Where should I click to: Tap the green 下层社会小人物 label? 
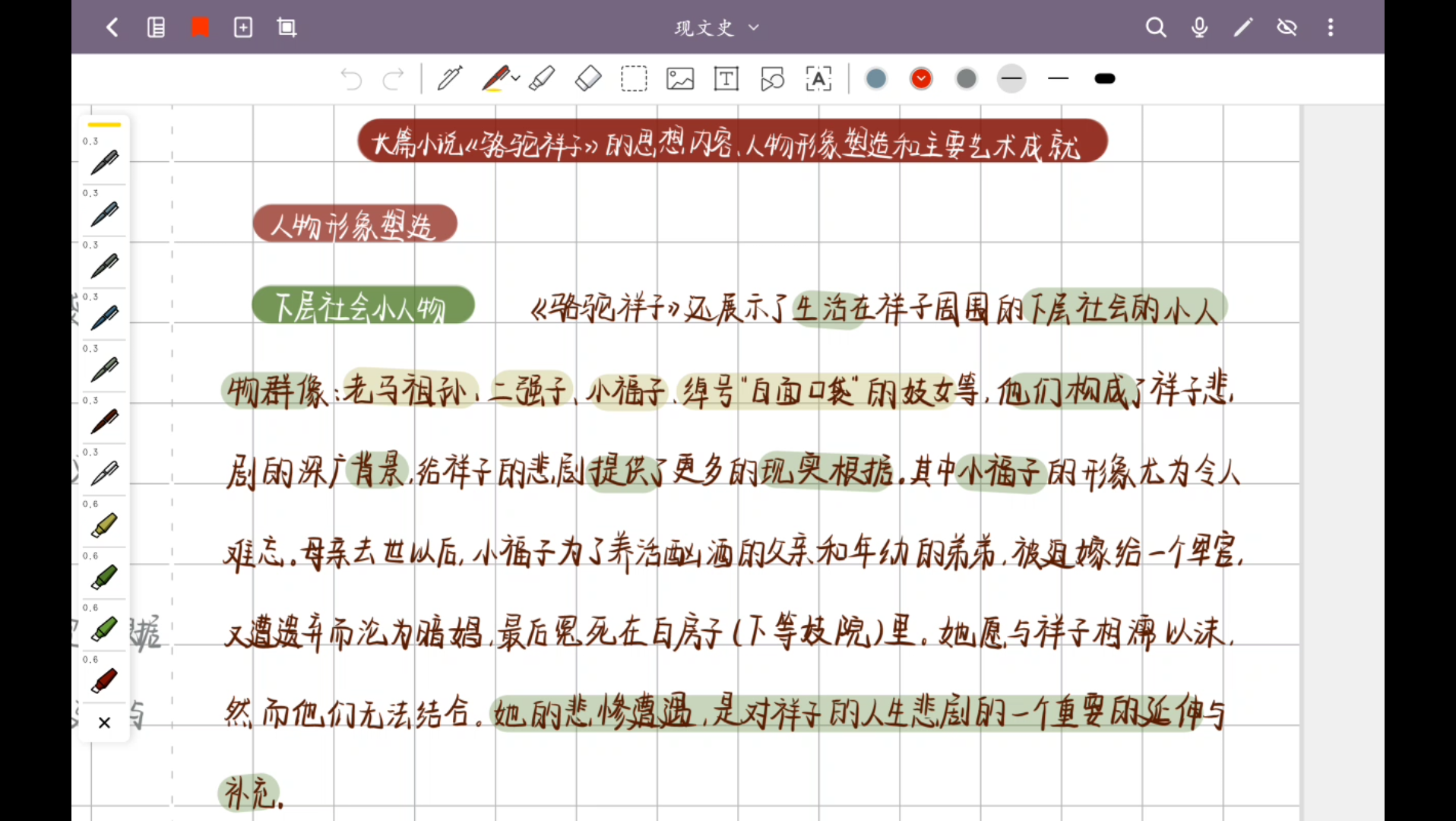pyautogui.click(x=363, y=306)
